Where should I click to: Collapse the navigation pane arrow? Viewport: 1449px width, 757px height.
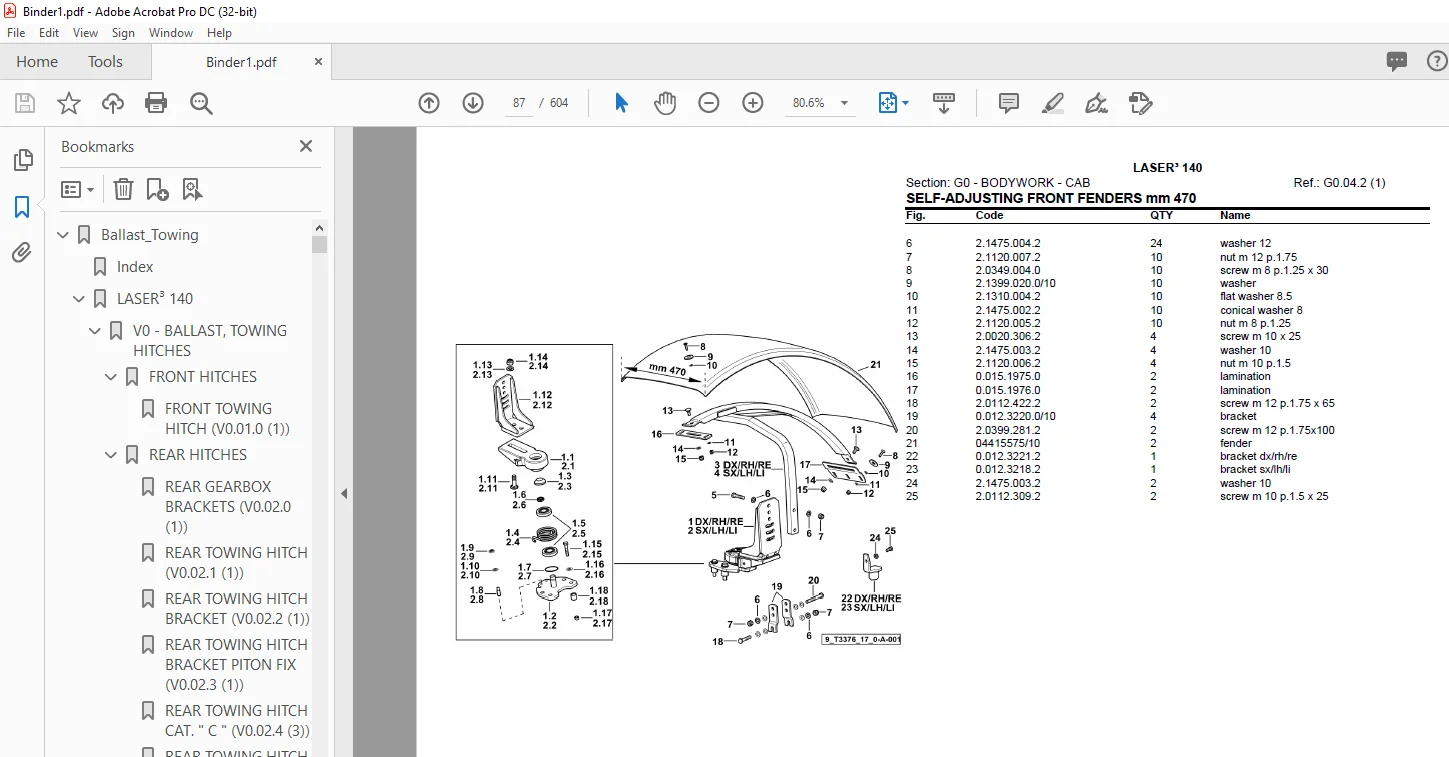coord(344,493)
